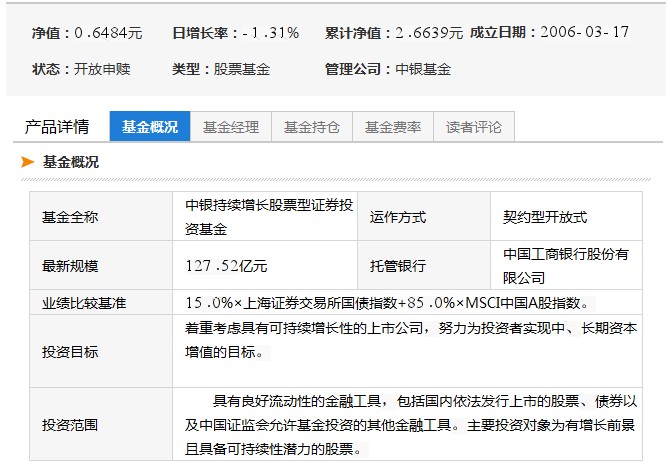Click the full fund name 中银持续增长股票型证券投资基金
This screenshot has height=464, width=668.
coord(268,216)
